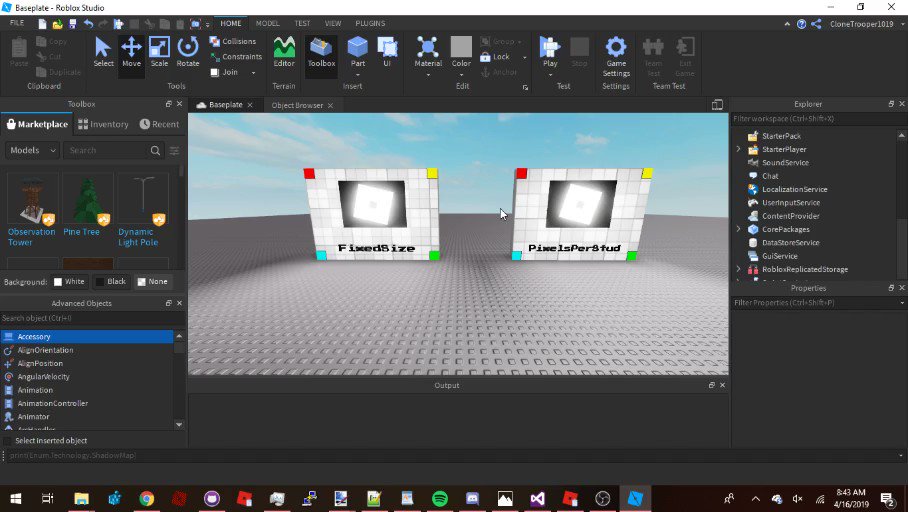Click the Help question mark icon
908x512 pixels.
tap(801, 24)
